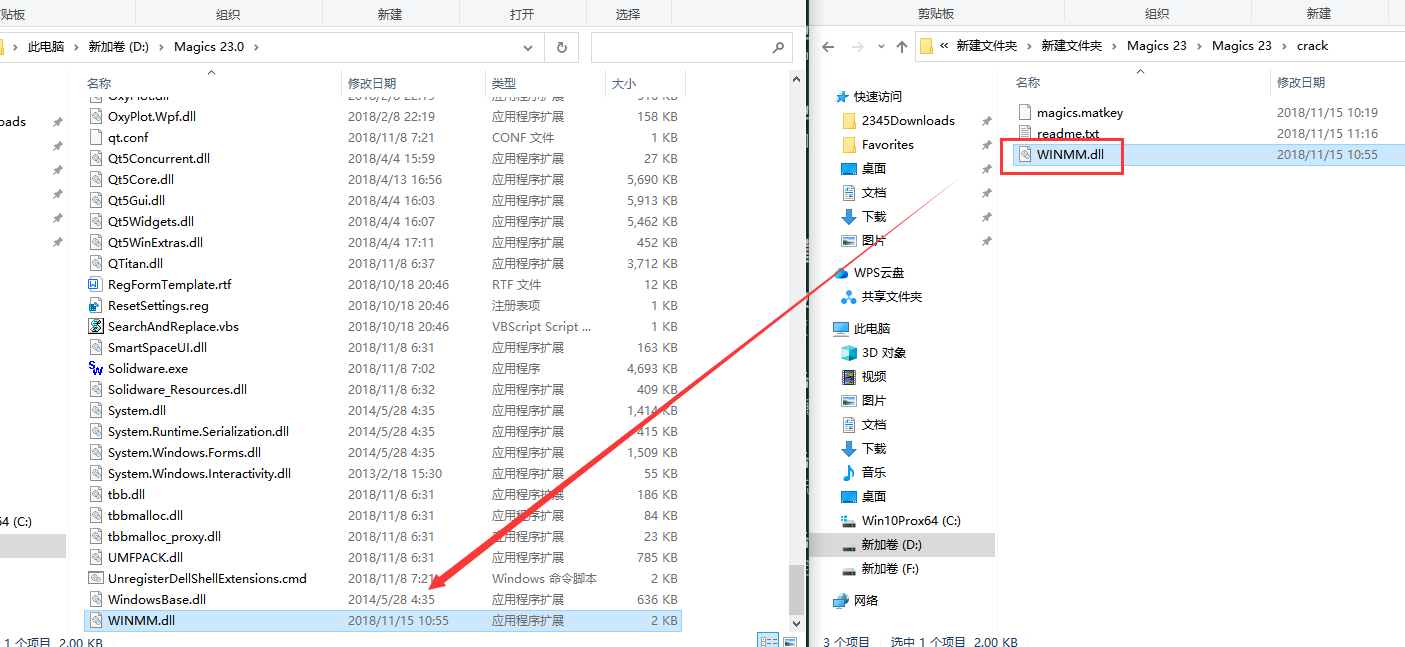The width and height of the screenshot is (1405, 647).
Task: Click the SearchAndReplace.vbs script icon
Action: tap(96, 326)
